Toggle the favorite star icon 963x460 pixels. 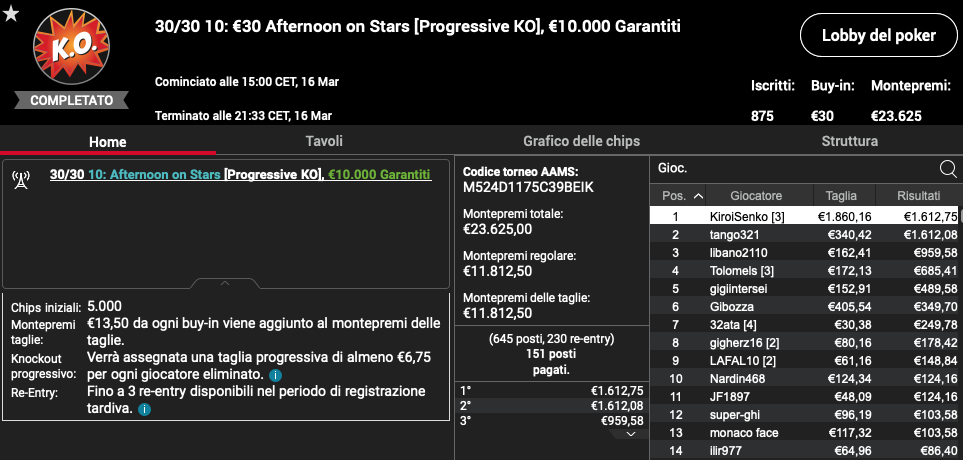10,14
